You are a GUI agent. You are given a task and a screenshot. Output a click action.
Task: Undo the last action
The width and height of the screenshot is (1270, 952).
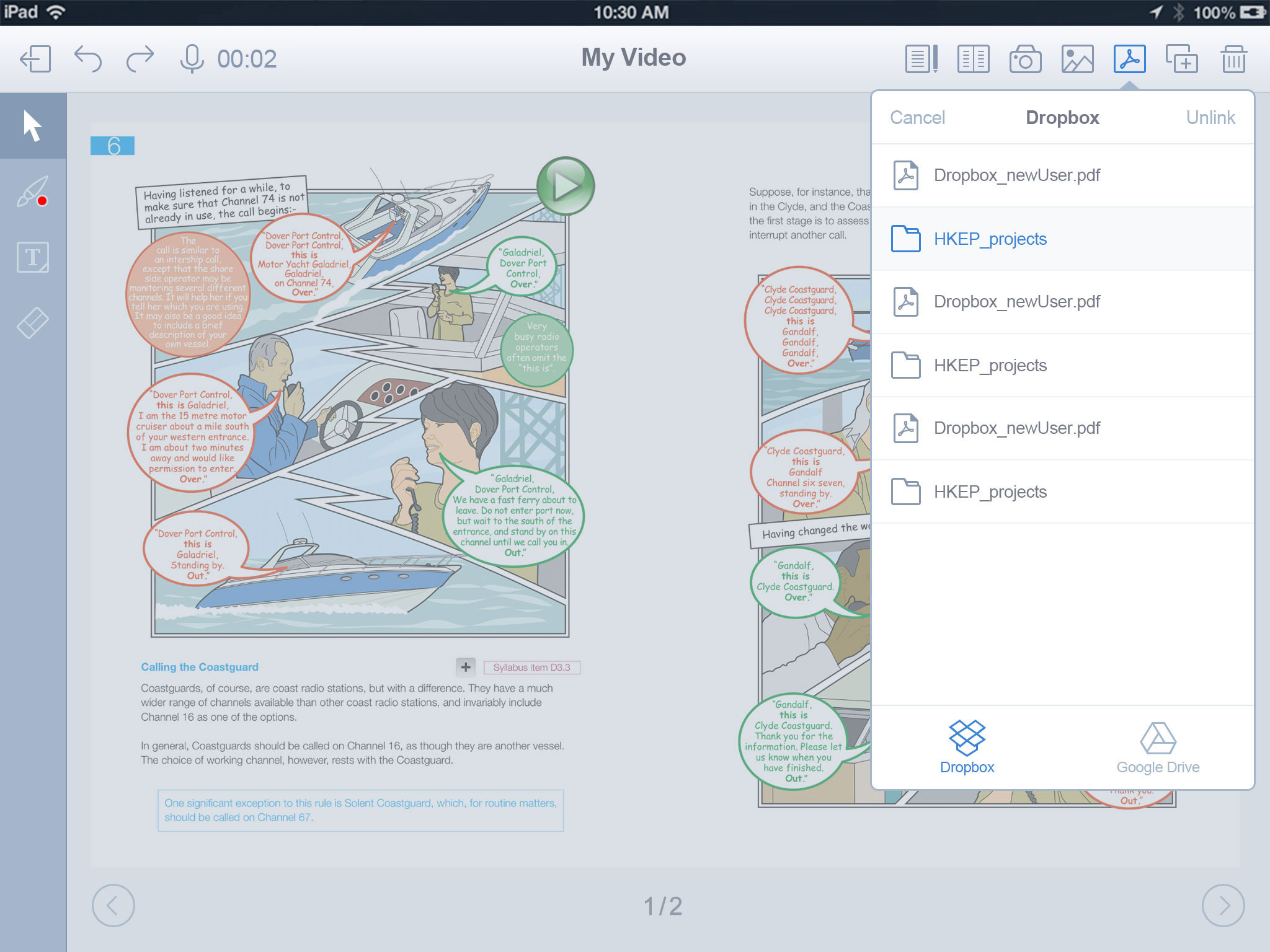[87, 59]
